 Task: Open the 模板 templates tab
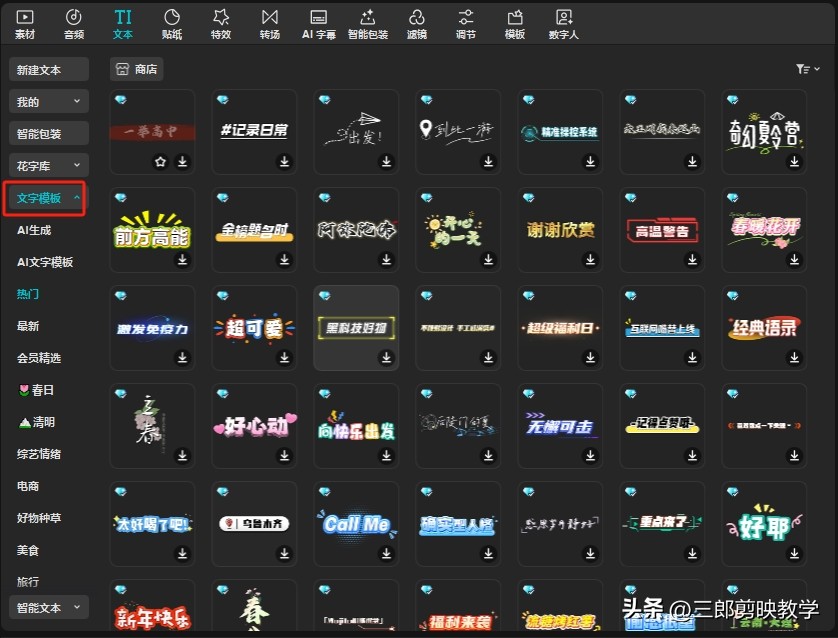(x=515, y=24)
